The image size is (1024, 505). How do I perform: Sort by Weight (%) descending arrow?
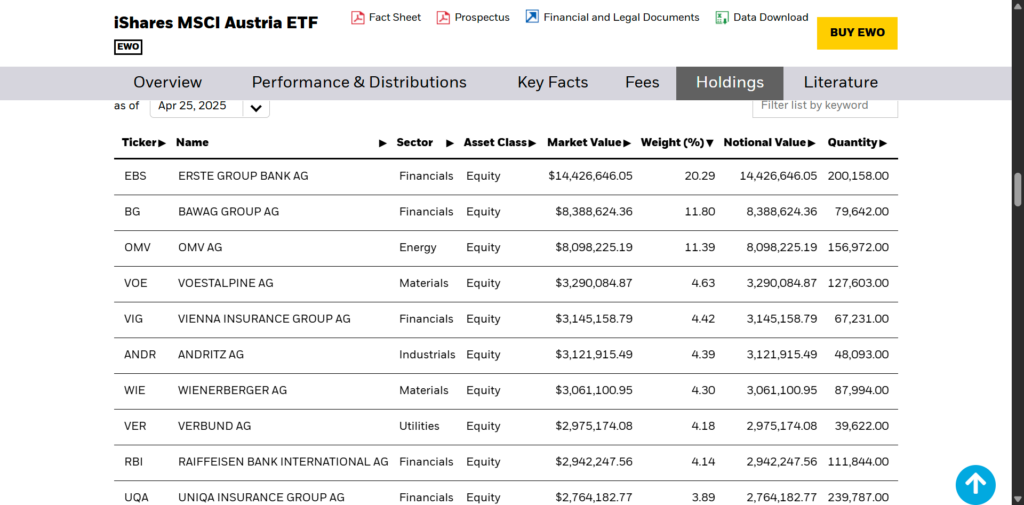click(710, 143)
